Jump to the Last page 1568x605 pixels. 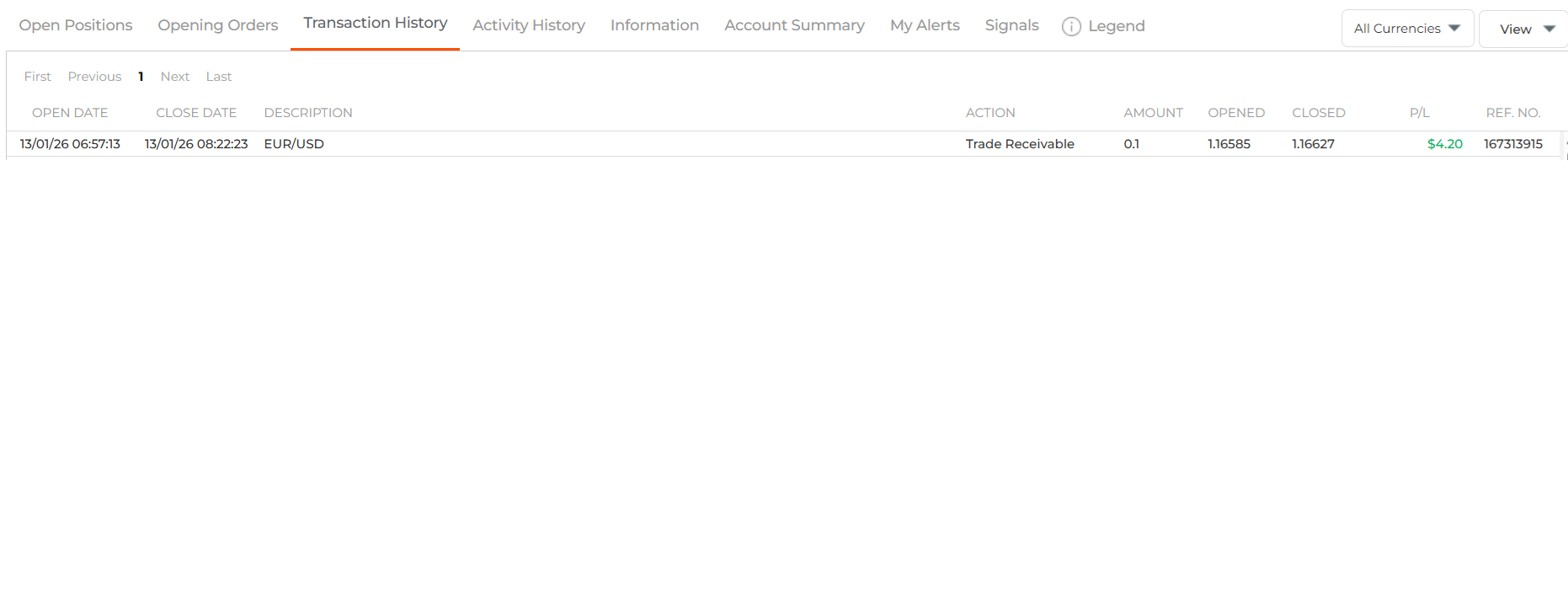[218, 77]
